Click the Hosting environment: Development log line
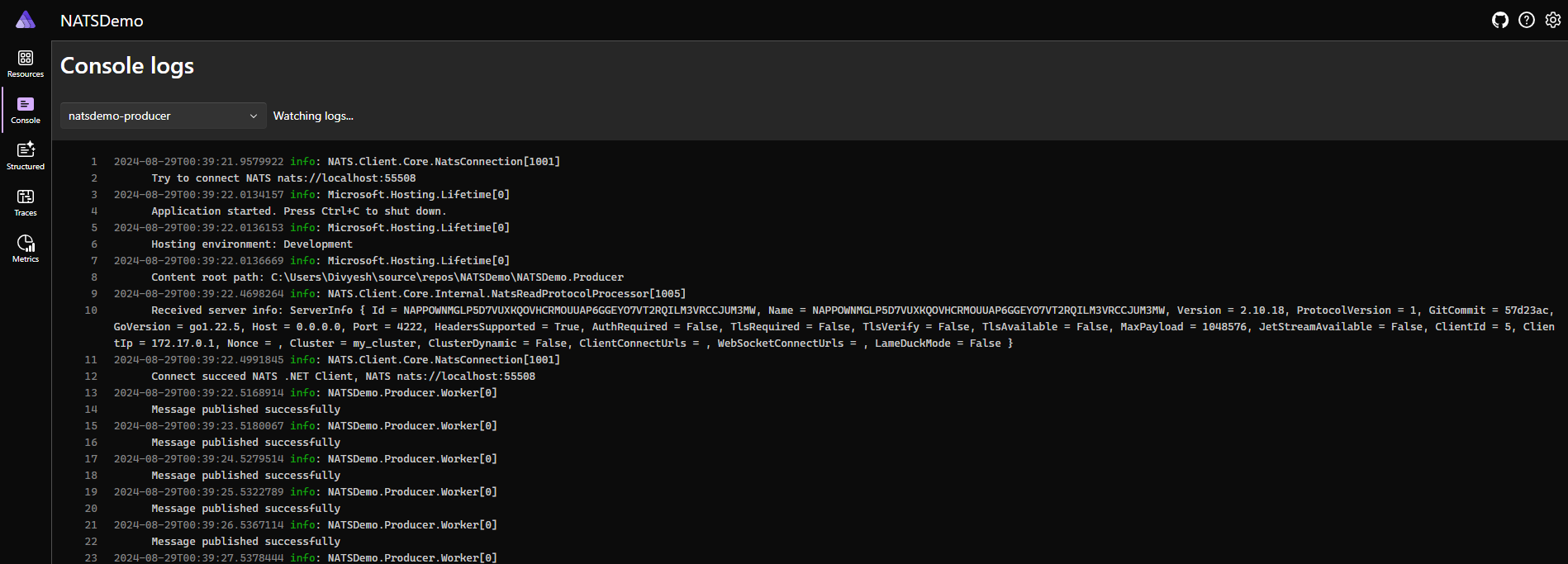1568x564 pixels. (x=251, y=244)
